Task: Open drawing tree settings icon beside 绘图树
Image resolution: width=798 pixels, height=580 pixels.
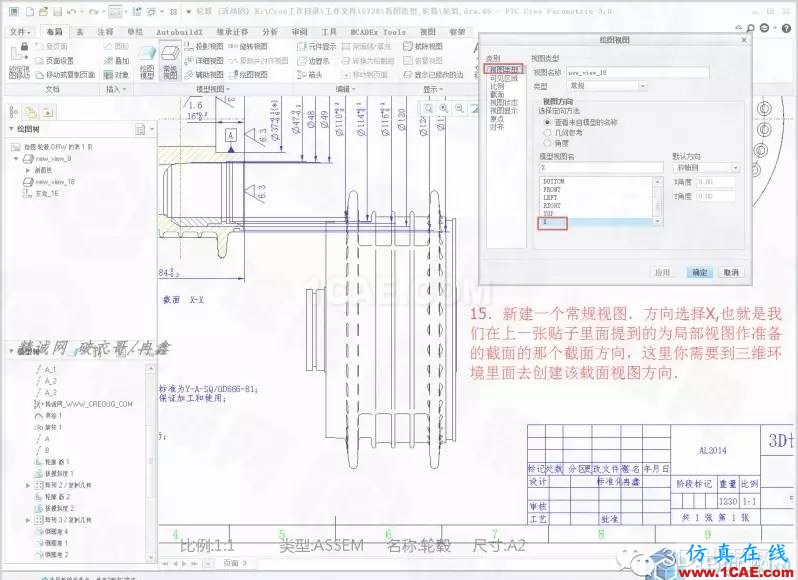Action: tap(141, 129)
